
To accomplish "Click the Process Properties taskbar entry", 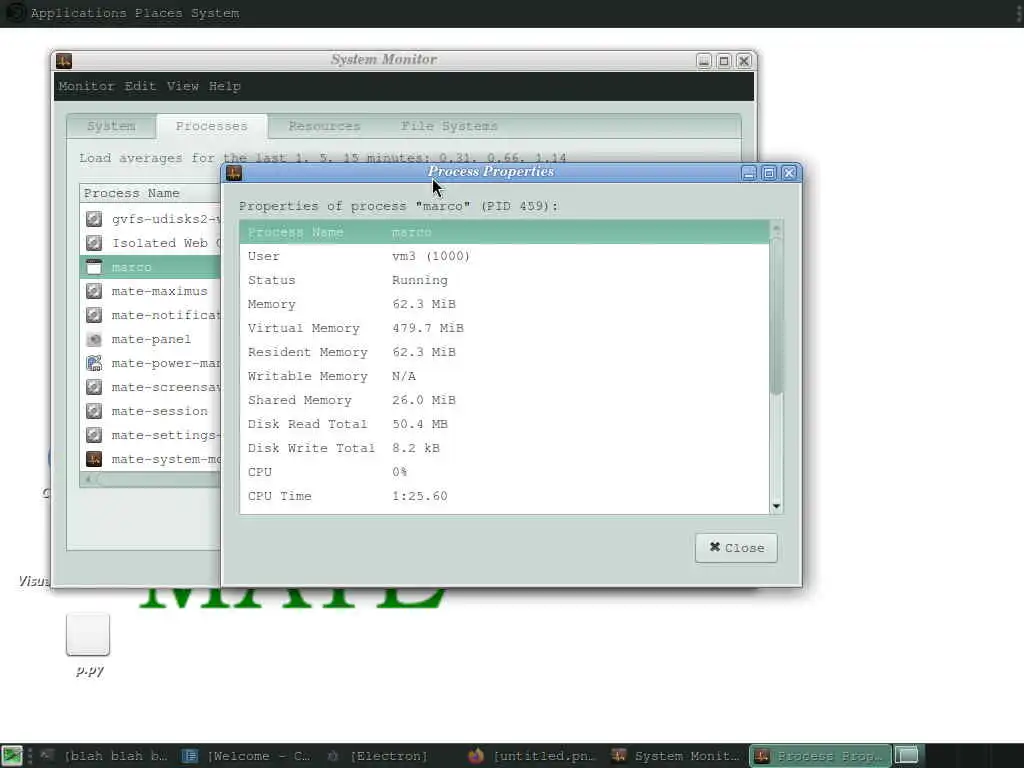I will click(x=821, y=756).
